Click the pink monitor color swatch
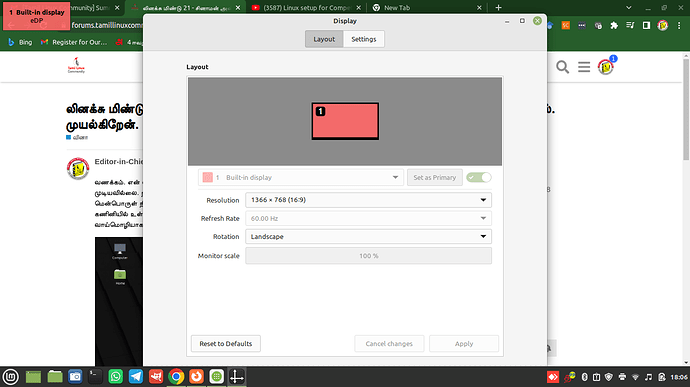Viewport: 690px width, 387px height. click(207, 177)
